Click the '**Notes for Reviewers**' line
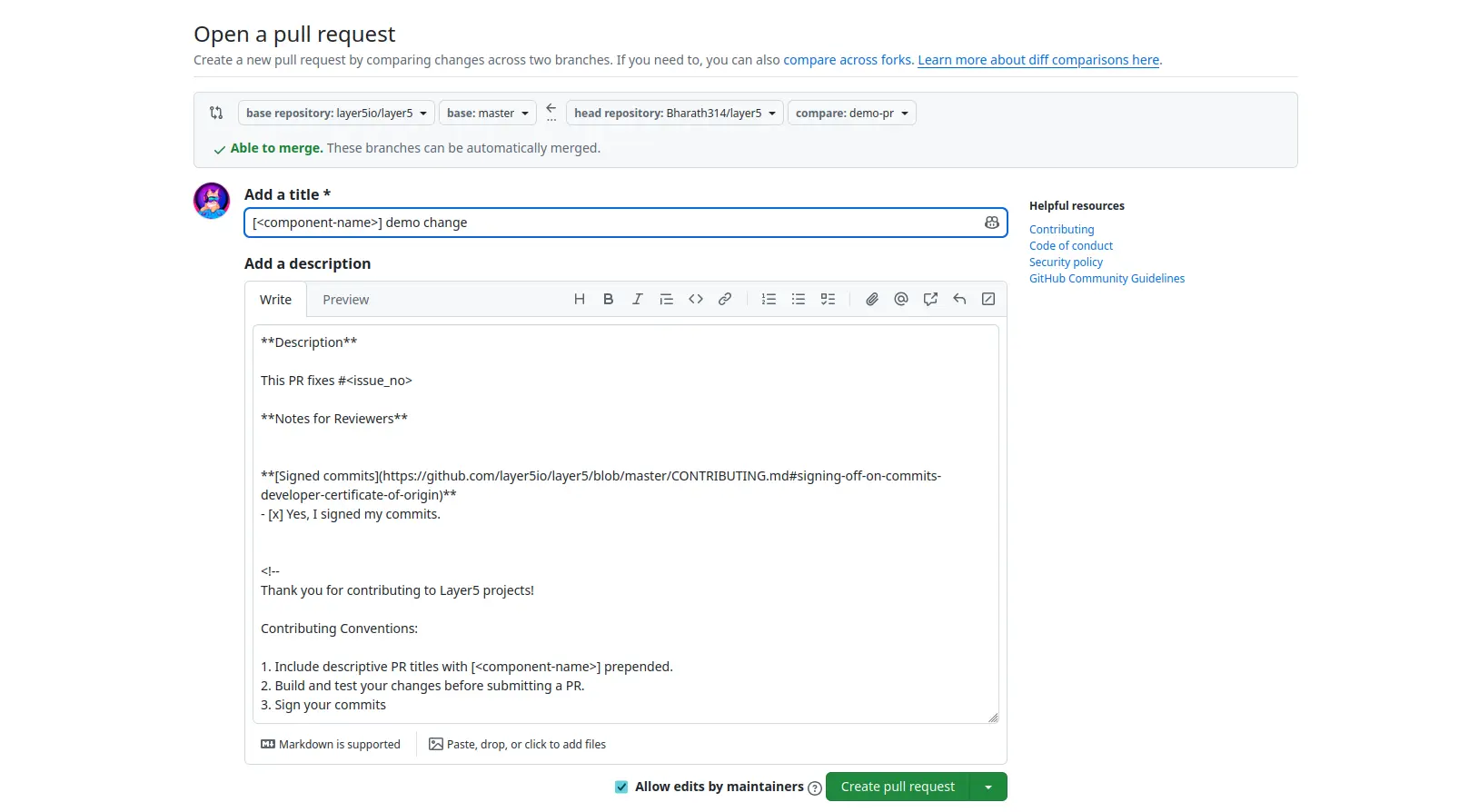1469x812 pixels. pyautogui.click(x=334, y=419)
